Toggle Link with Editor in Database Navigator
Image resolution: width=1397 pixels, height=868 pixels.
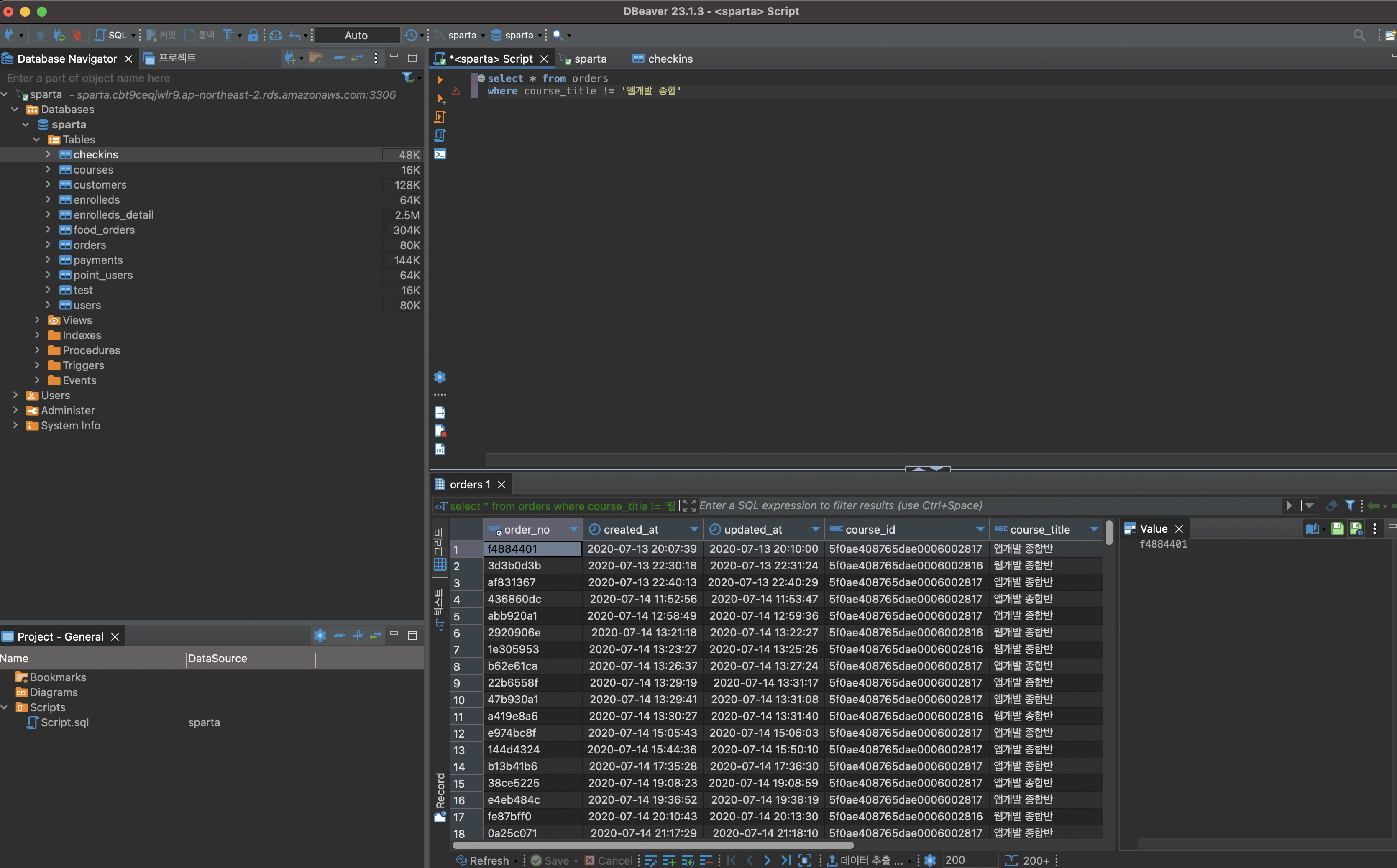(x=357, y=58)
